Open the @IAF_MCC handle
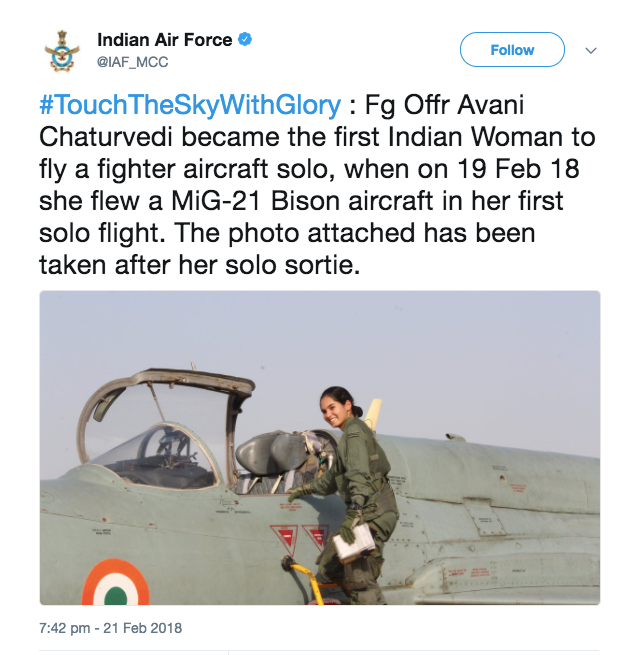The image size is (633, 655). 132,62
